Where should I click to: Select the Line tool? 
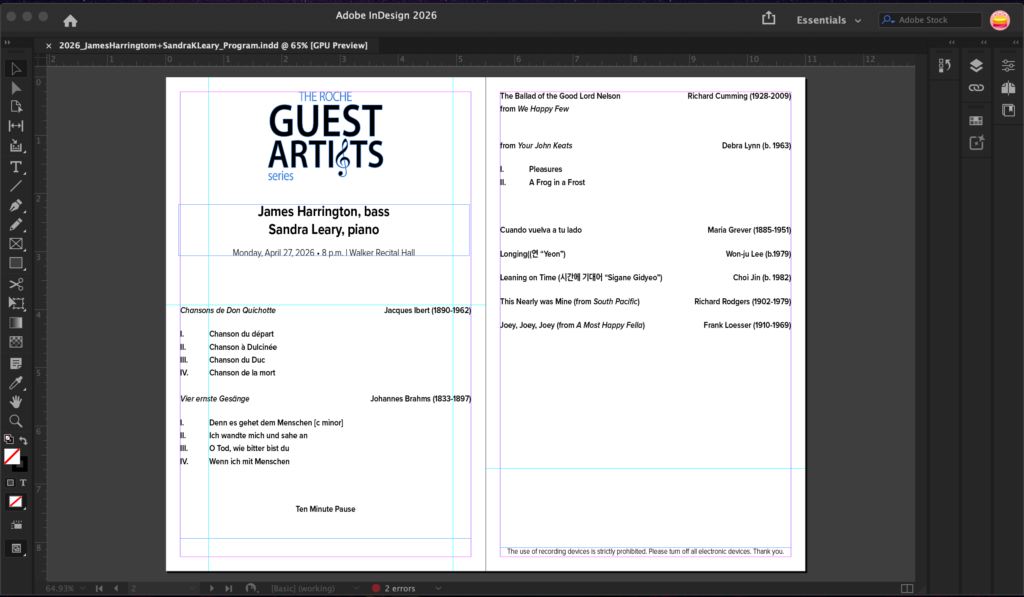point(16,186)
